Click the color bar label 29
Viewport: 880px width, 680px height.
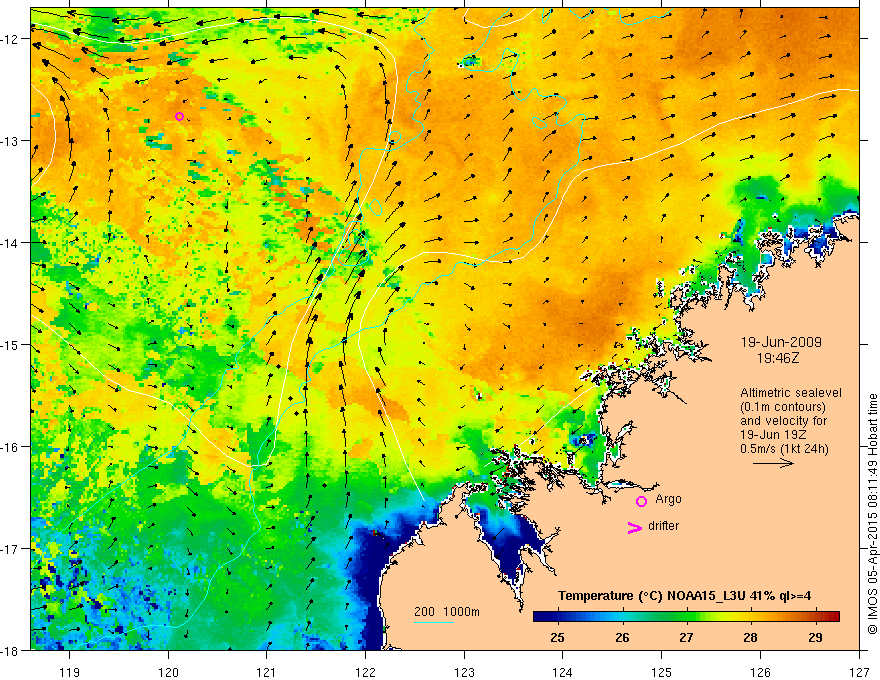[815, 637]
